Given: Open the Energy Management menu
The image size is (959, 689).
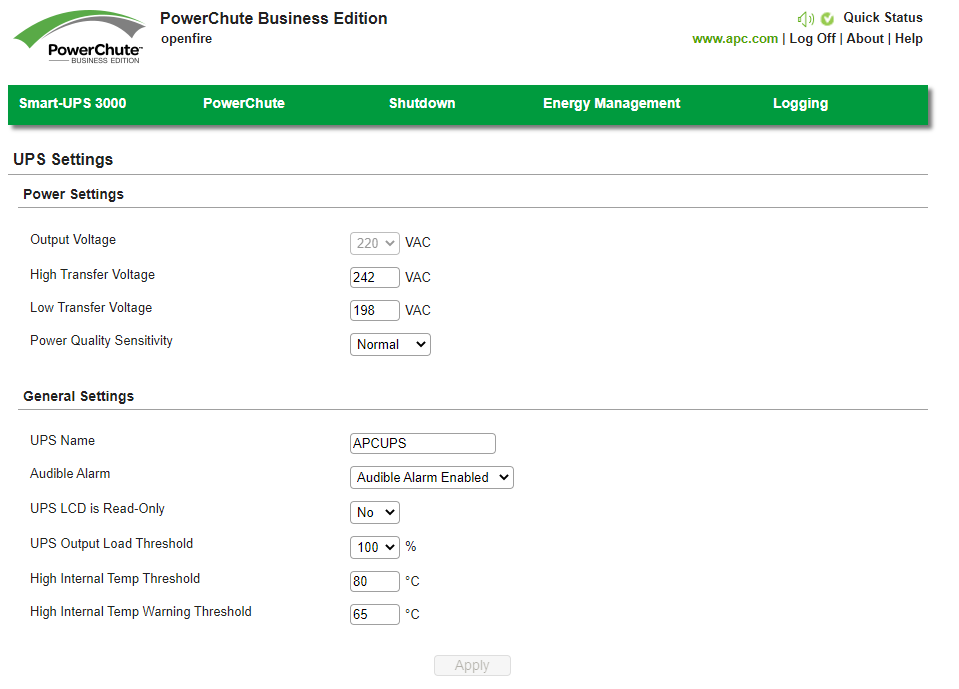Looking at the screenshot, I should (611, 103).
